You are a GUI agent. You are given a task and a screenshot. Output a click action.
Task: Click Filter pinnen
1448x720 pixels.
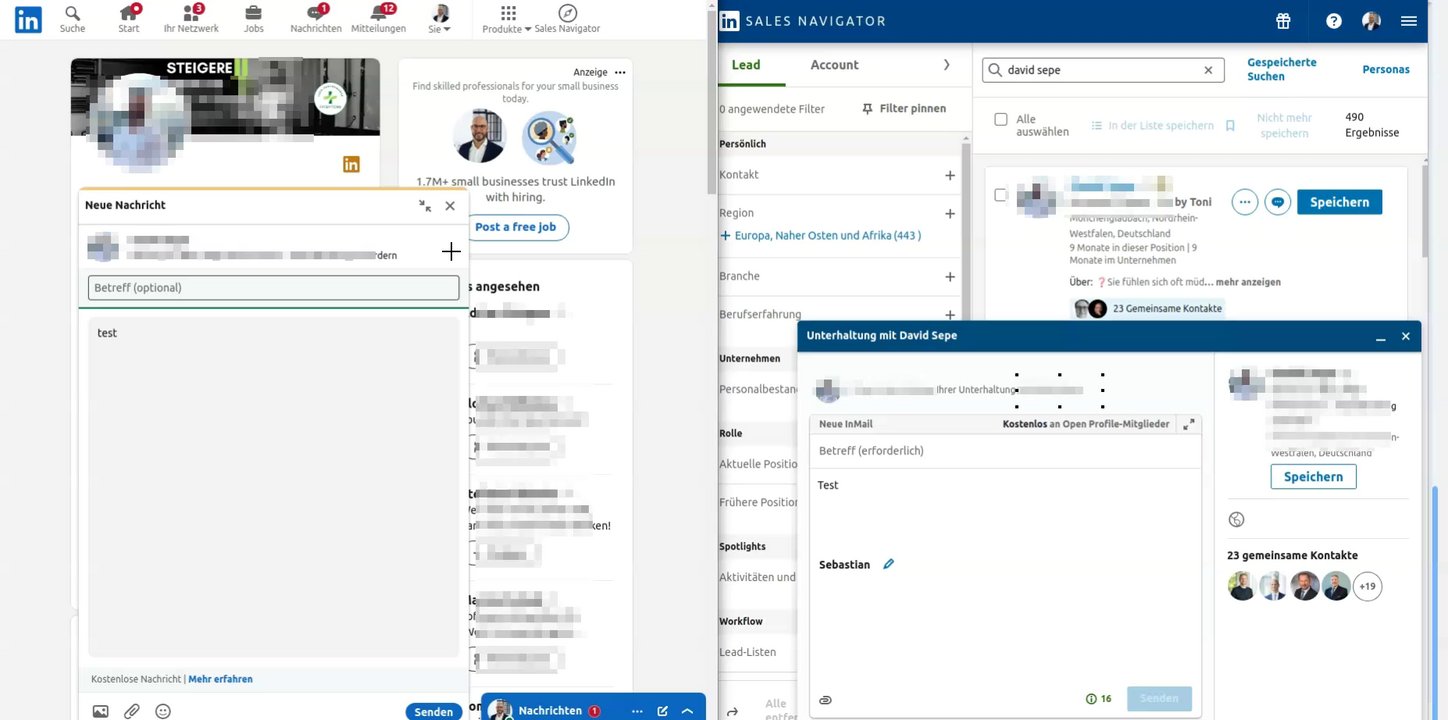tap(904, 108)
